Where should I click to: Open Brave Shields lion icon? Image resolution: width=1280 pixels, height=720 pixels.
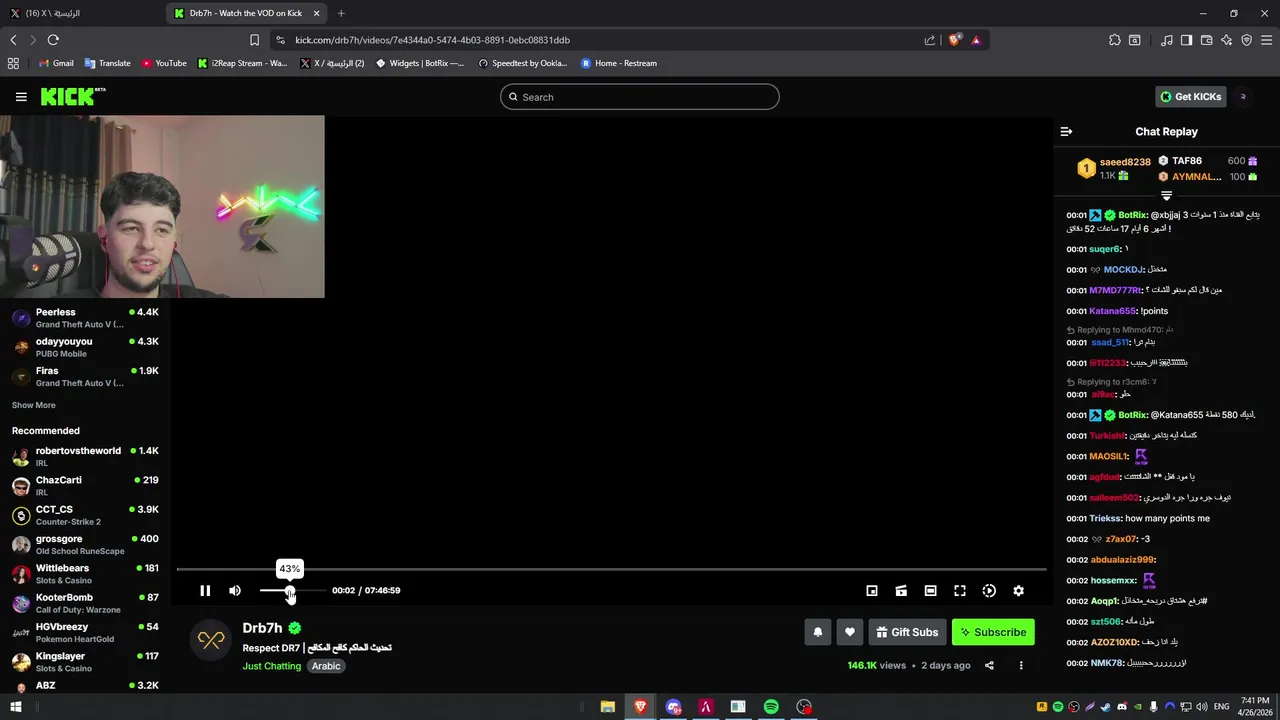click(x=955, y=40)
